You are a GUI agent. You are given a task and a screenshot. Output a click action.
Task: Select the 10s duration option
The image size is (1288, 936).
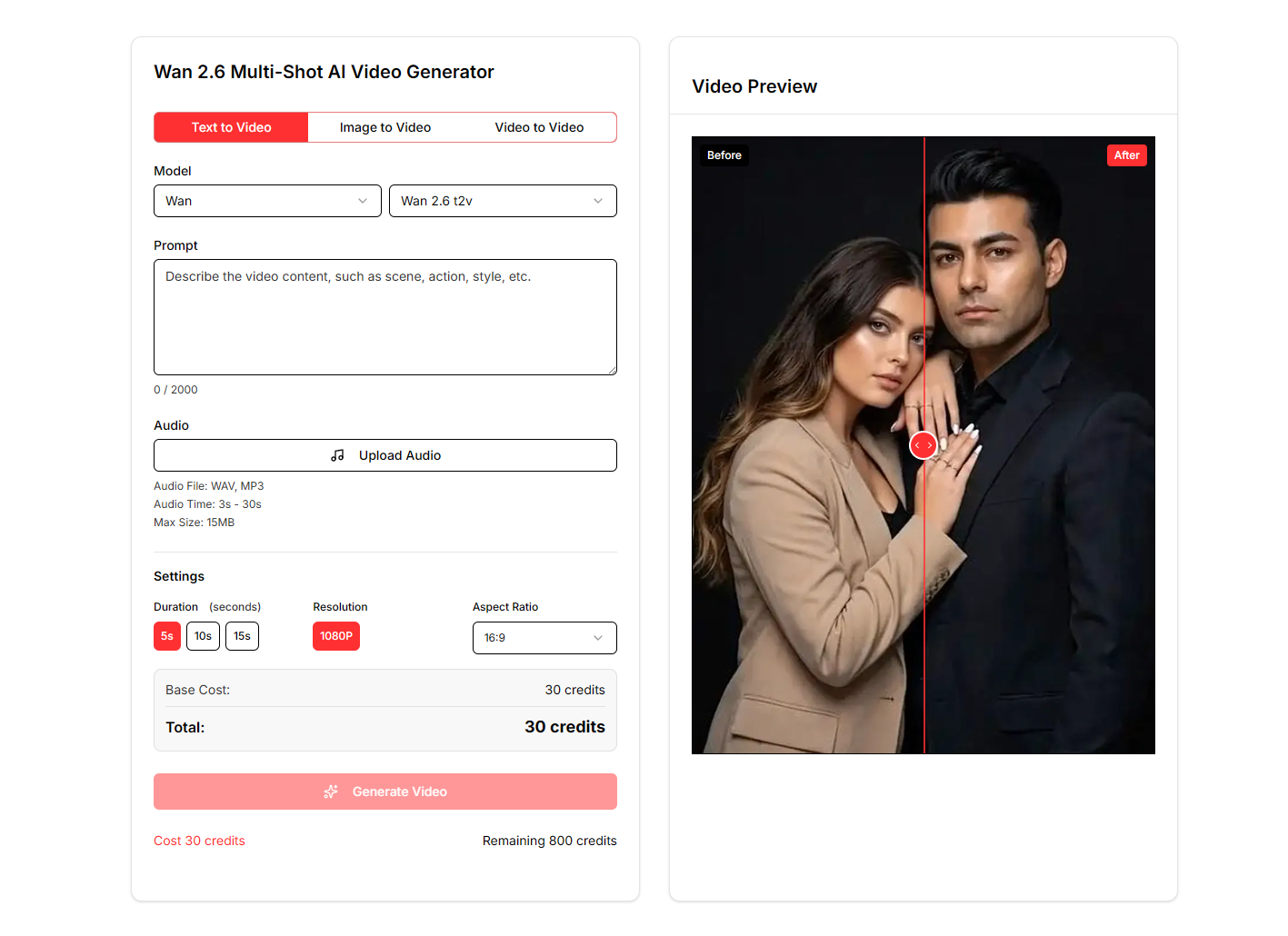(x=203, y=636)
